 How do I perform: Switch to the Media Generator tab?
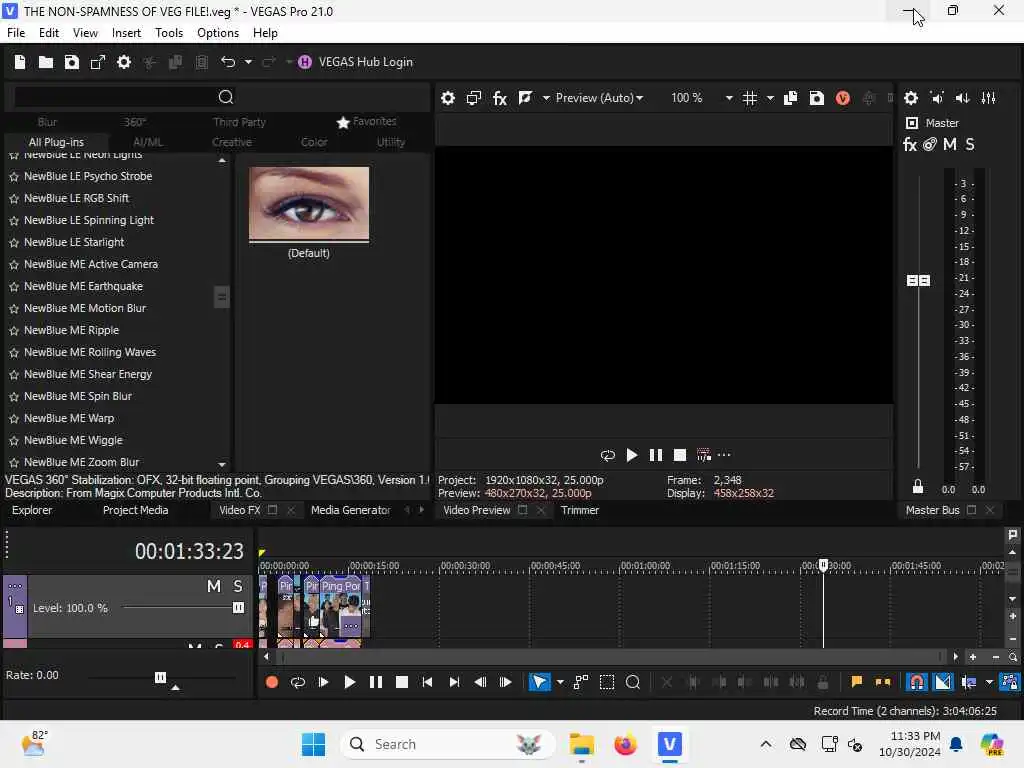[351, 510]
